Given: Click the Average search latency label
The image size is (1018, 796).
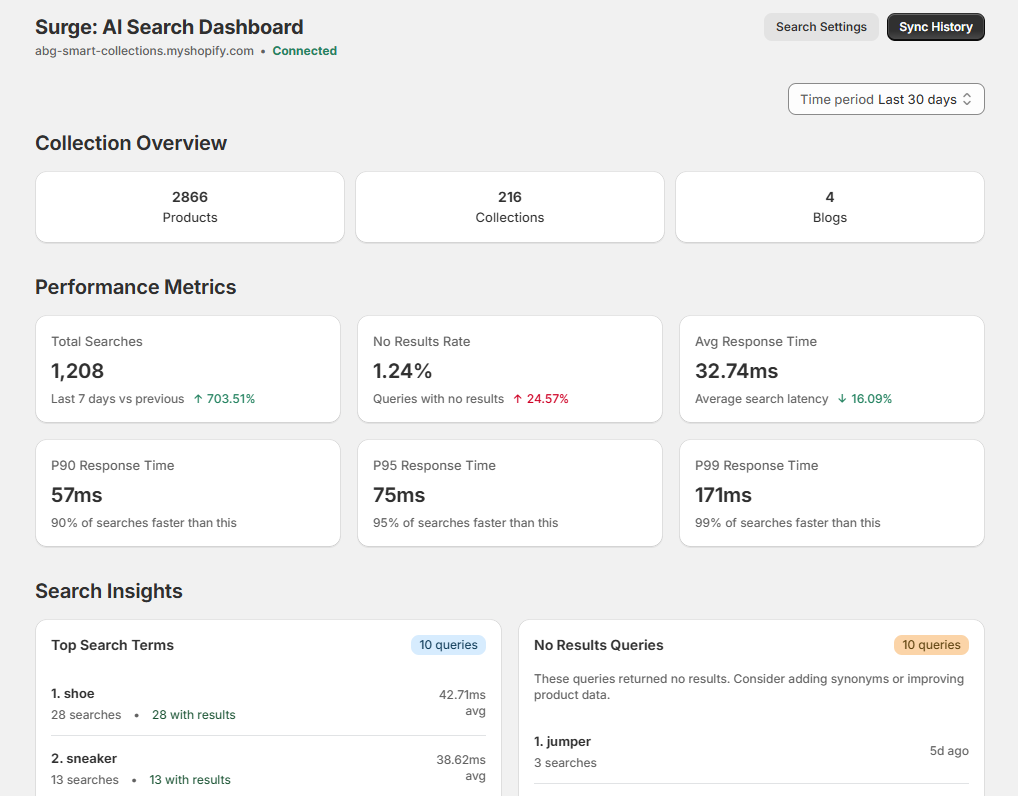Looking at the screenshot, I should coord(762,399).
